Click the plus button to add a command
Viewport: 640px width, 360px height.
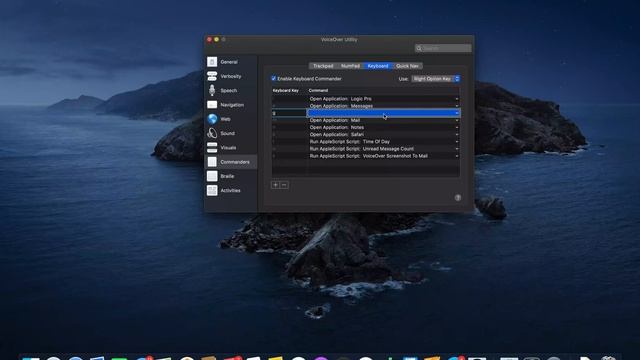point(276,185)
